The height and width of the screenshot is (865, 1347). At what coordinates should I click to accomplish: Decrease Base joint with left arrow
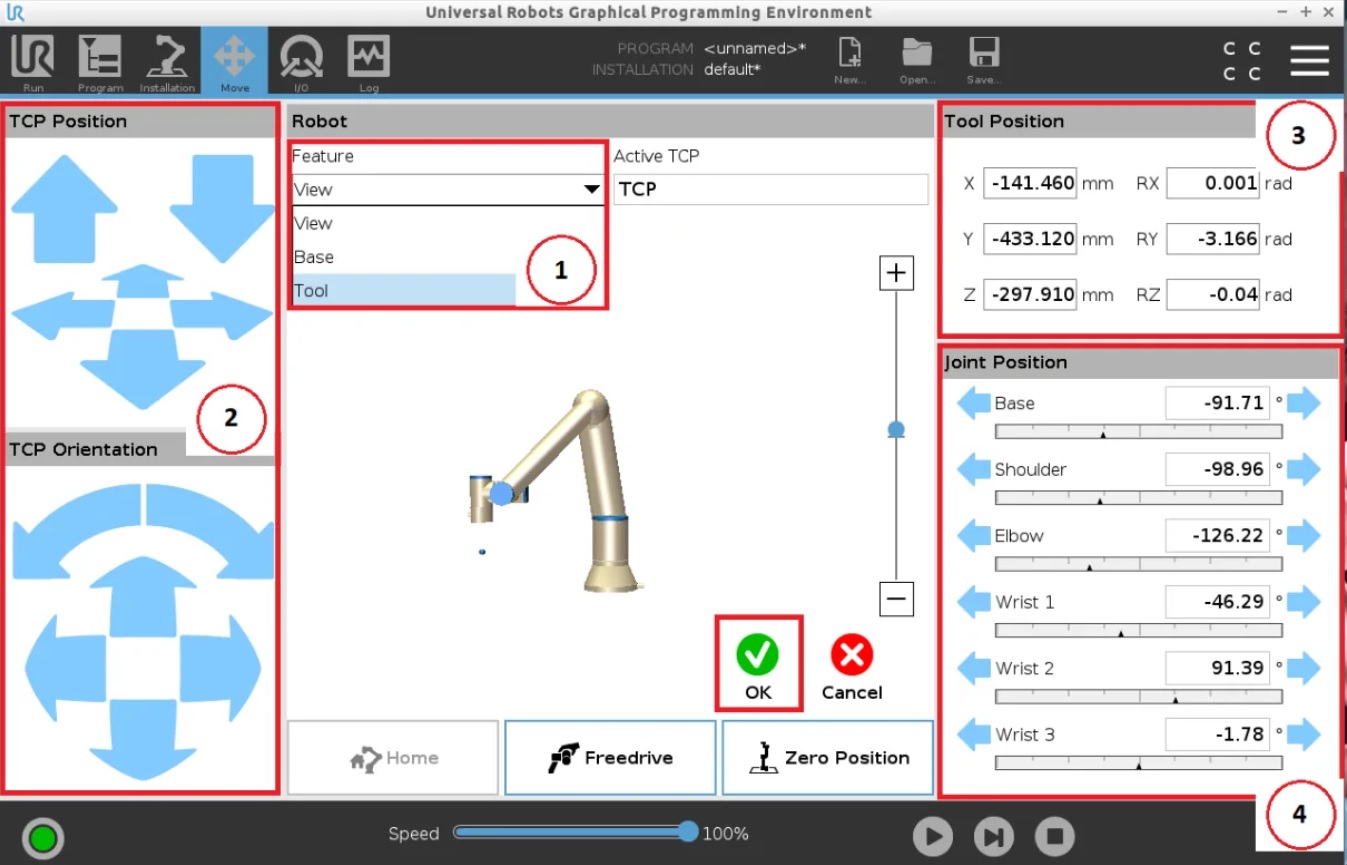coord(974,404)
